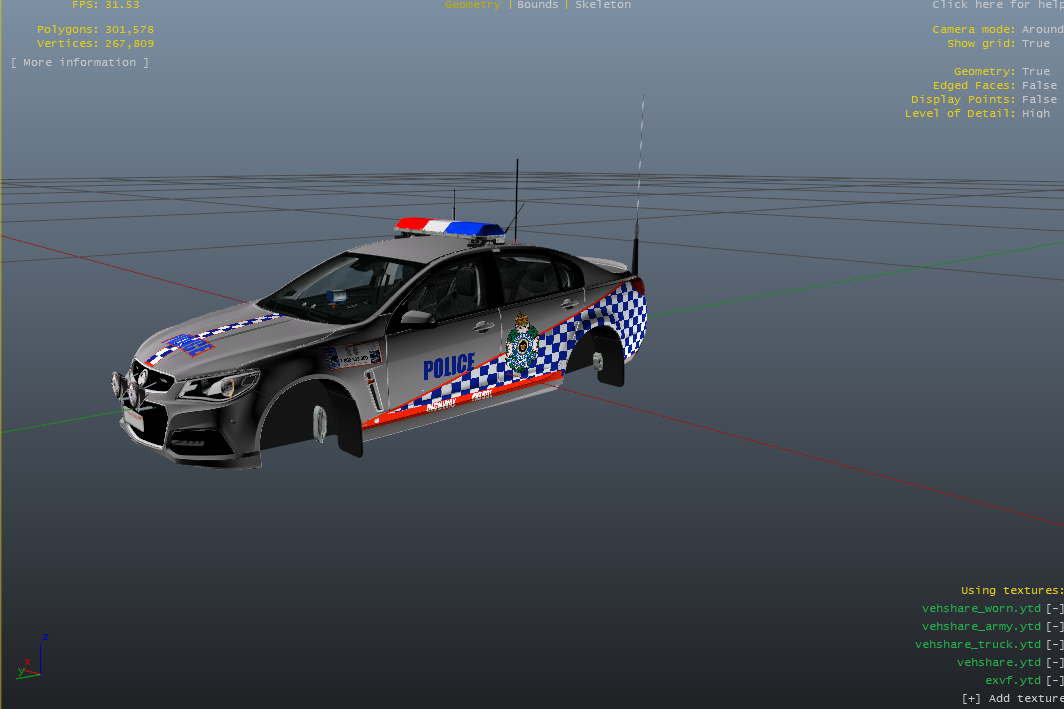Image resolution: width=1064 pixels, height=709 pixels.
Task: Enable Edged Faces option
Action: [1039, 86]
